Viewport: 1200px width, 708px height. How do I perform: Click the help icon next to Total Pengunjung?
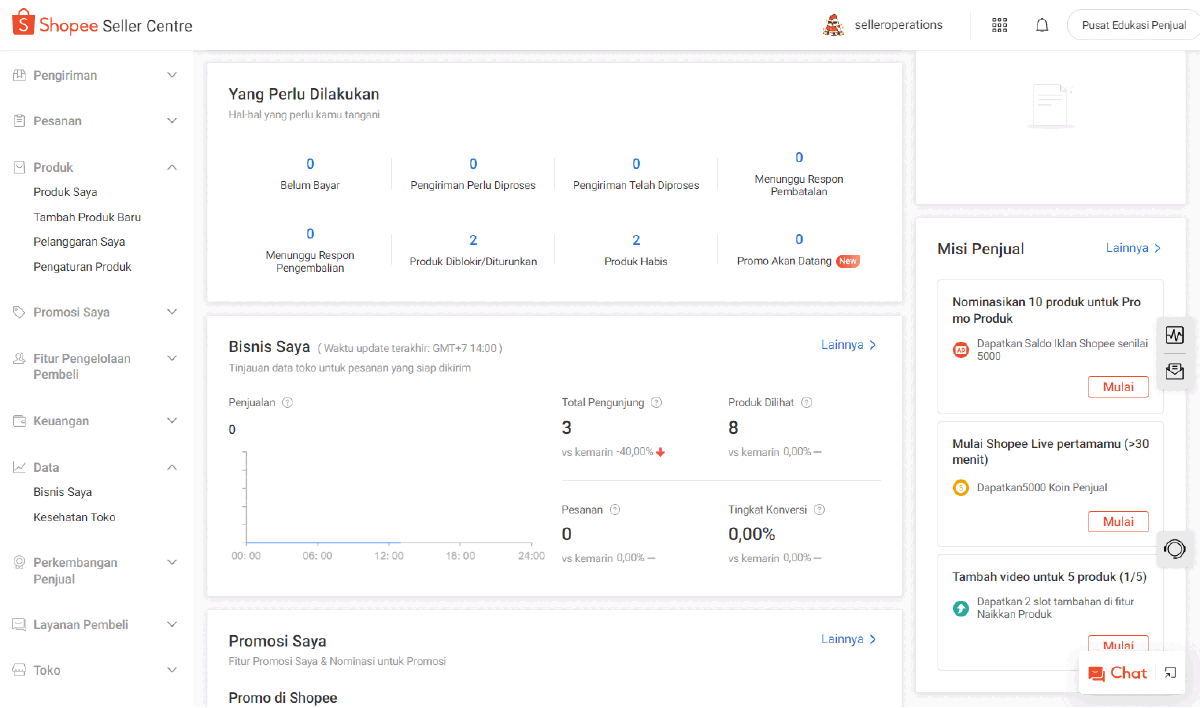tap(657, 403)
